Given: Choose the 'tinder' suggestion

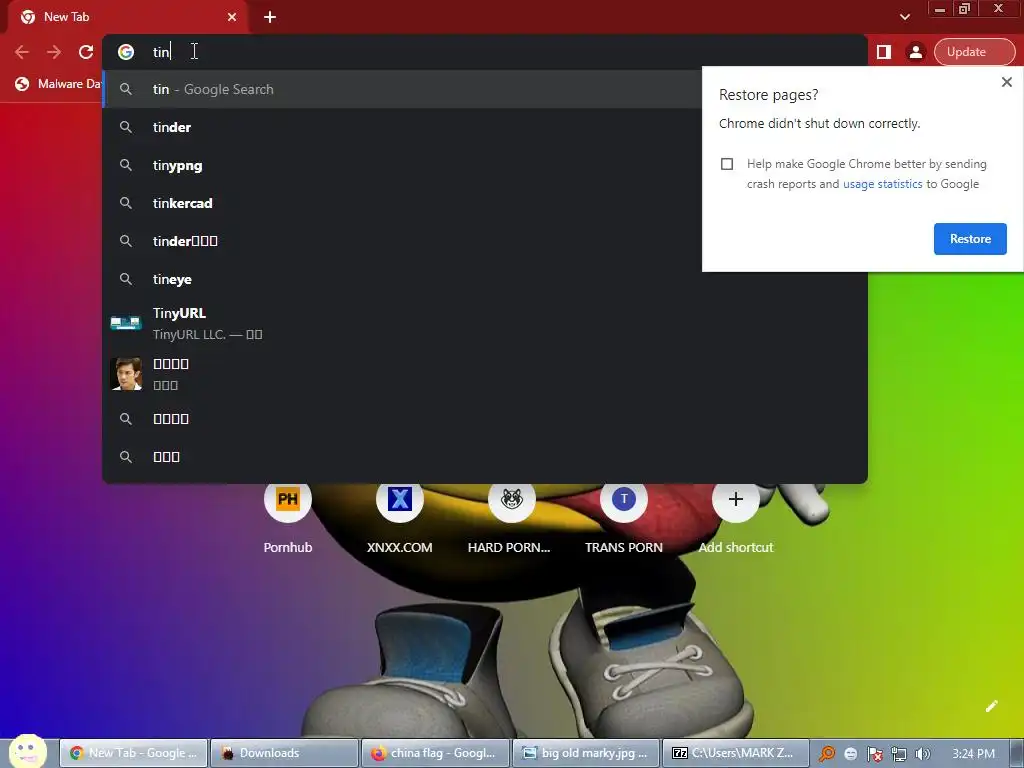Looking at the screenshot, I should (x=402, y=127).
